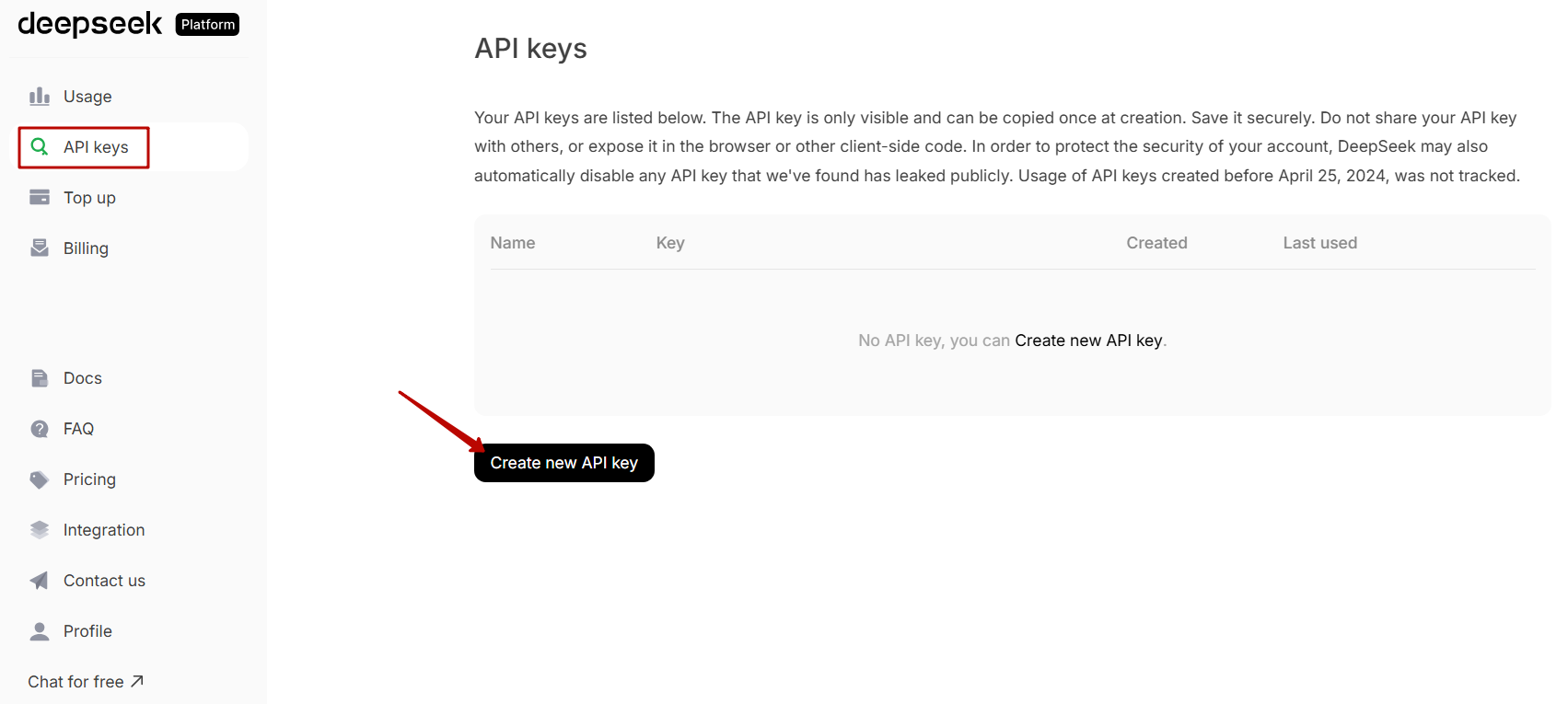Screen dimensions: 1568x704
Task: Click the Contact us paper plane icon
Action: [40, 581]
